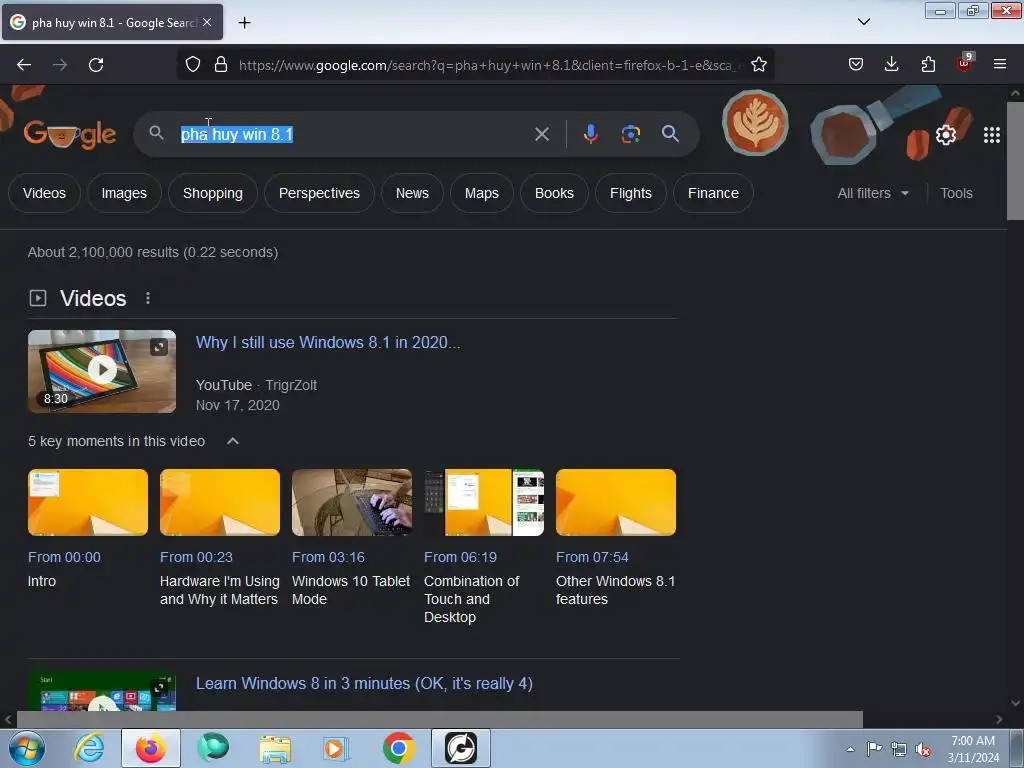Search by image with Lens icon
This screenshot has width=1024, height=768.
[630, 134]
